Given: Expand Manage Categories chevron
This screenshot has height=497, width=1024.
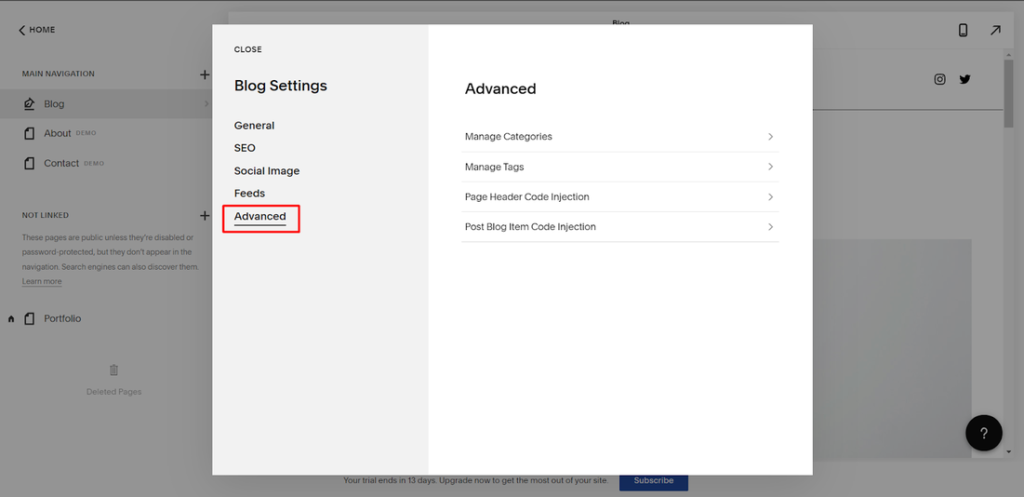Looking at the screenshot, I should pyautogui.click(x=770, y=137).
